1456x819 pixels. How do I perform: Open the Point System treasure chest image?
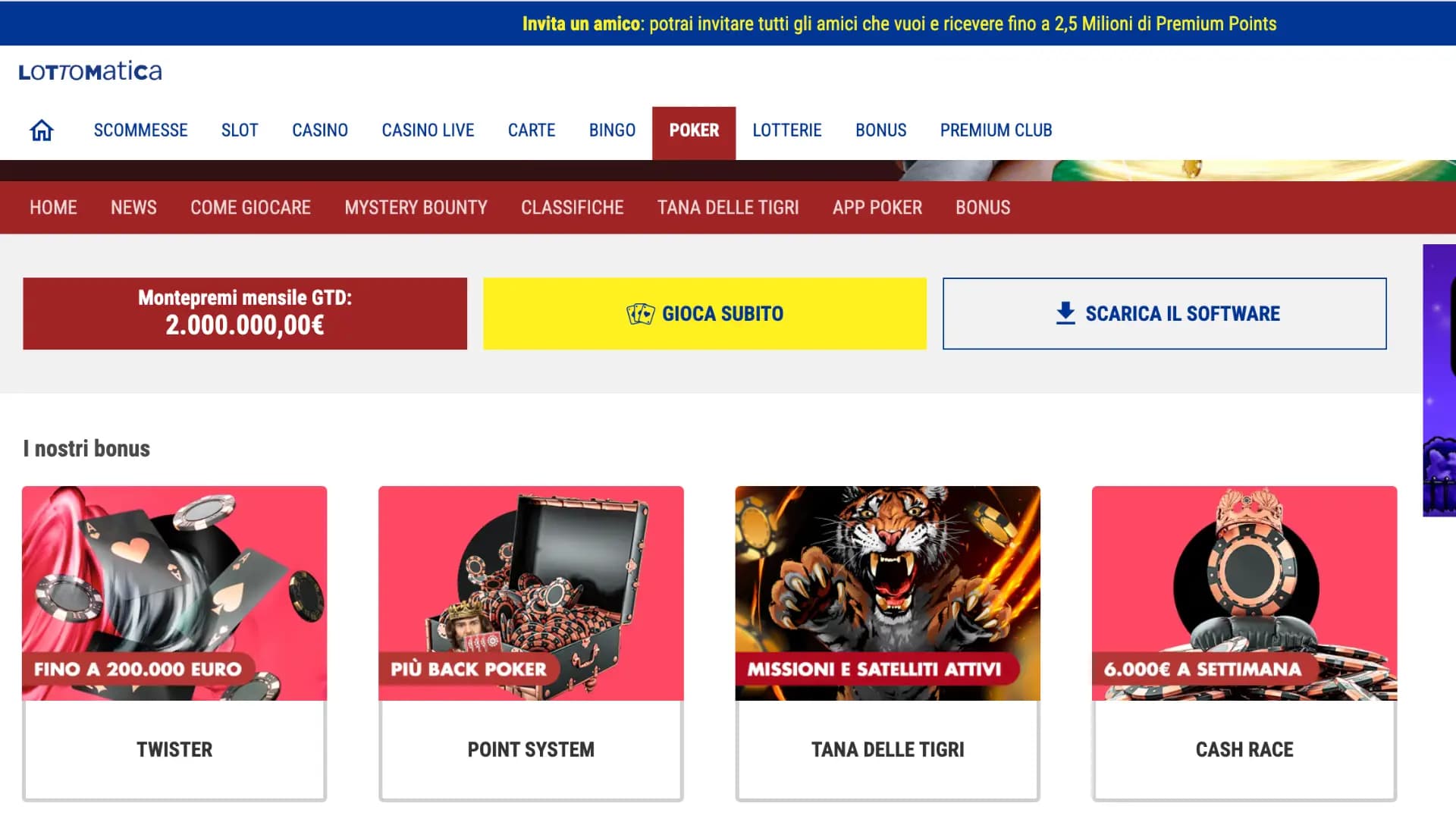(531, 593)
